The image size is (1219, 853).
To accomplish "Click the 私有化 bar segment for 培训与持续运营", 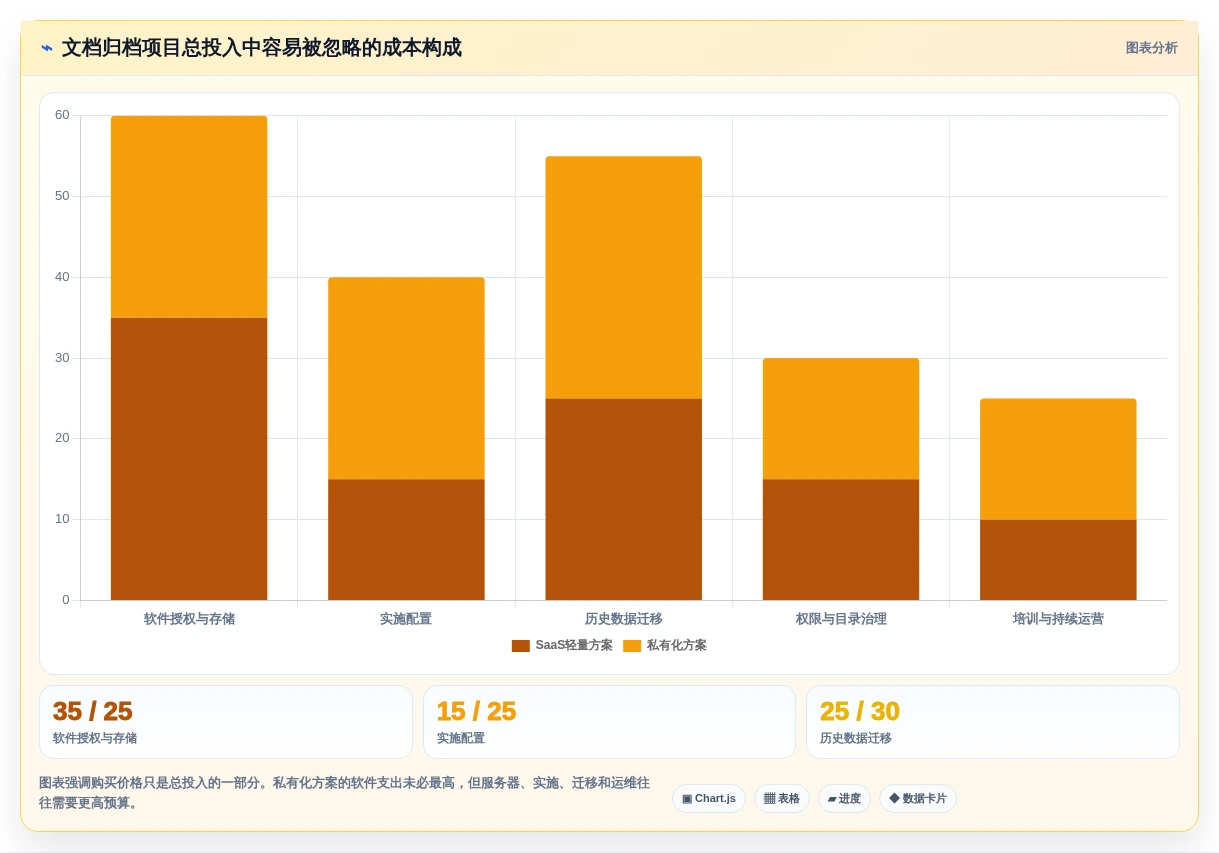I will (x=1058, y=459).
